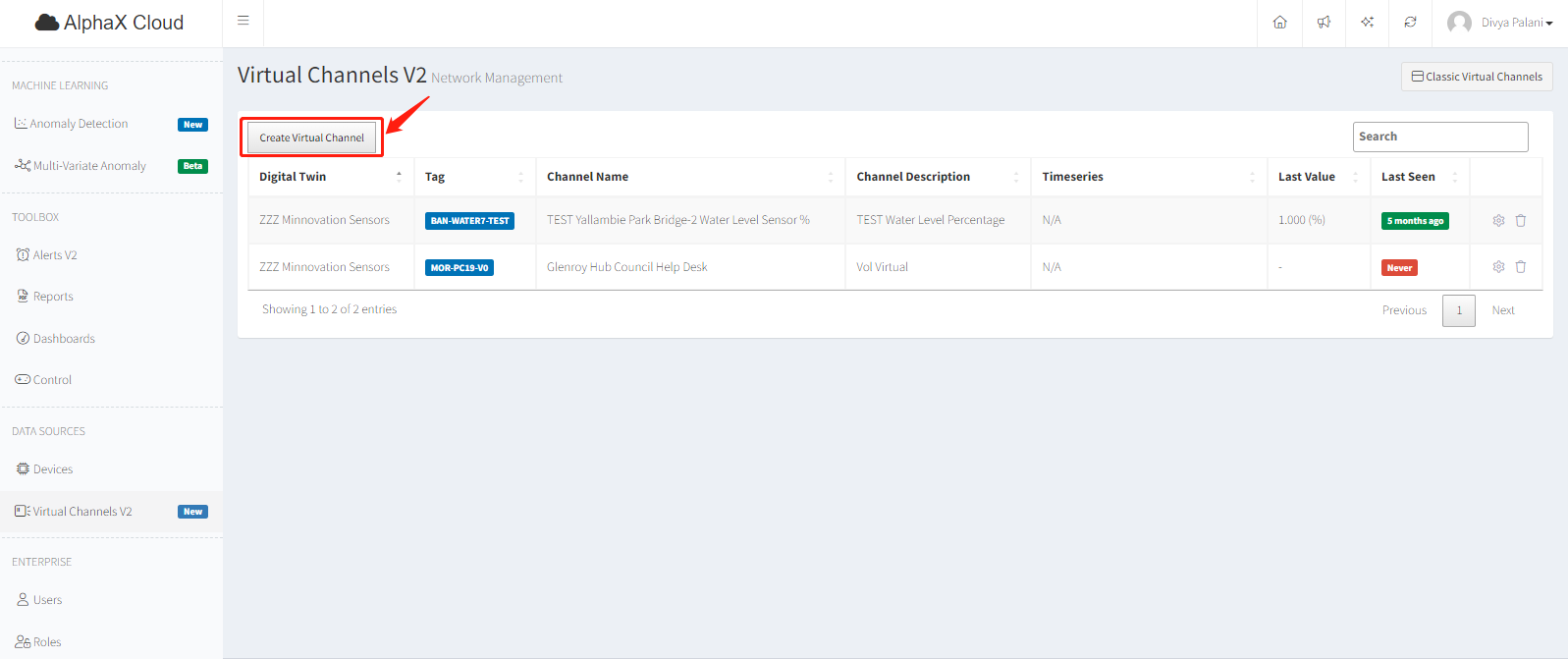Click the refresh icon in top bar

coord(1410,23)
